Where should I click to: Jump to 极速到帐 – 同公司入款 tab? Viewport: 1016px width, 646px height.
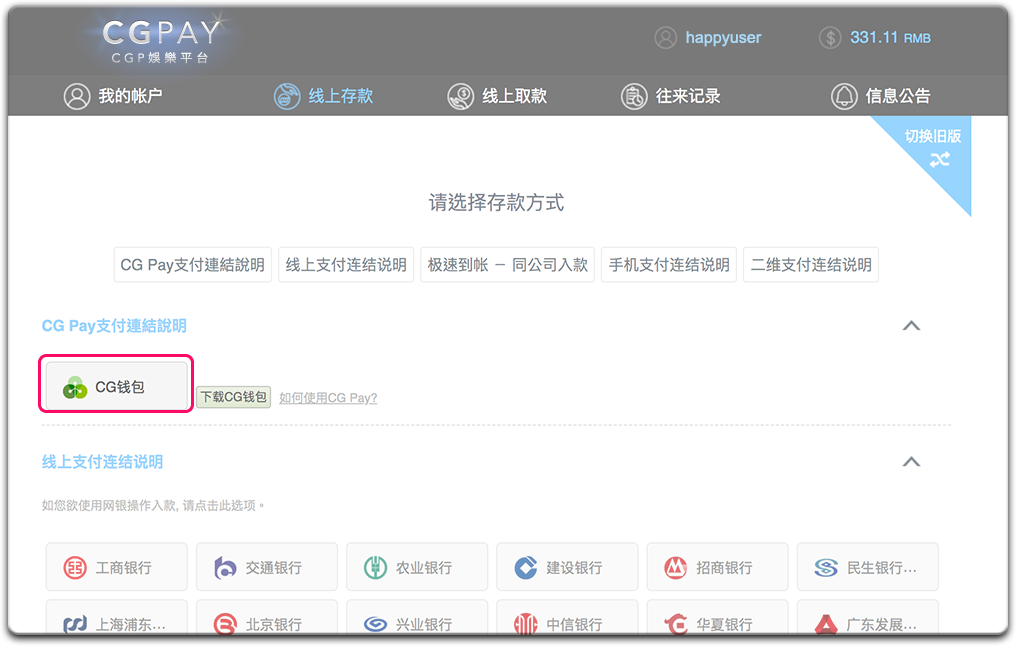(507, 265)
